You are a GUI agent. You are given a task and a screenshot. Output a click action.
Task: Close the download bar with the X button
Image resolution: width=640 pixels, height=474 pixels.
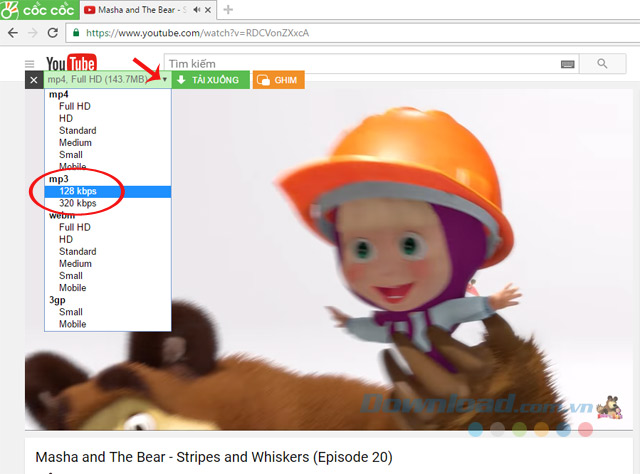pos(34,80)
